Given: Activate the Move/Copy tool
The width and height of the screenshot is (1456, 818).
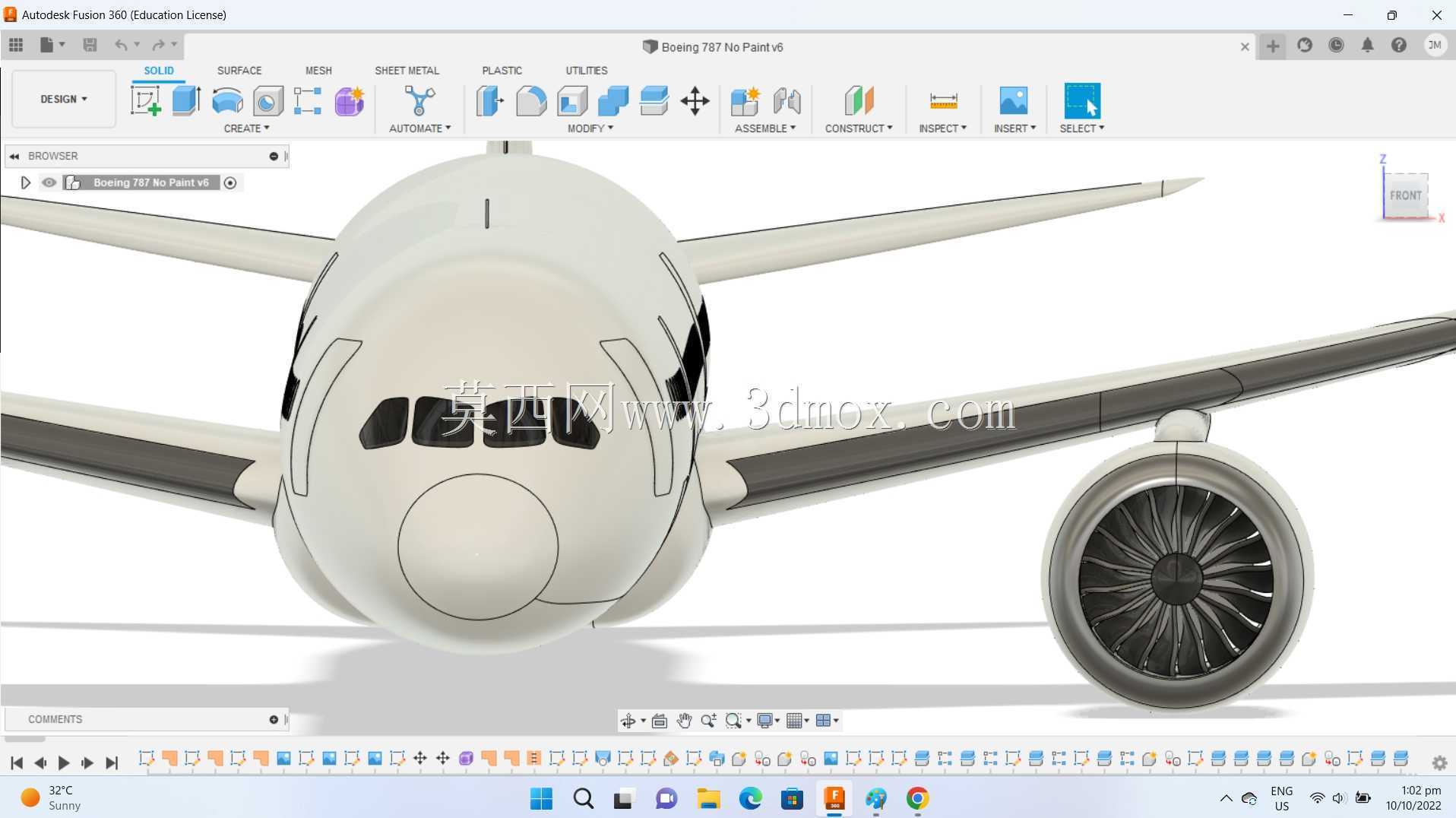Looking at the screenshot, I should coord(695,100).
